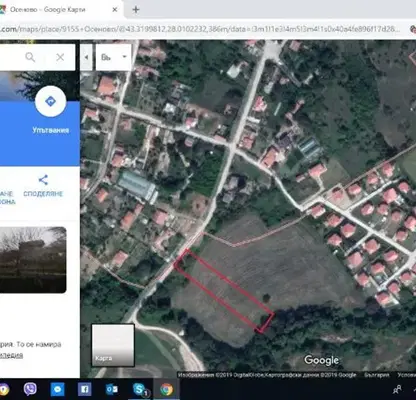Image resolution: width=416 pixels, height=400 pixels.
Task: Open Viber from the taskbar
Action: 30,389
